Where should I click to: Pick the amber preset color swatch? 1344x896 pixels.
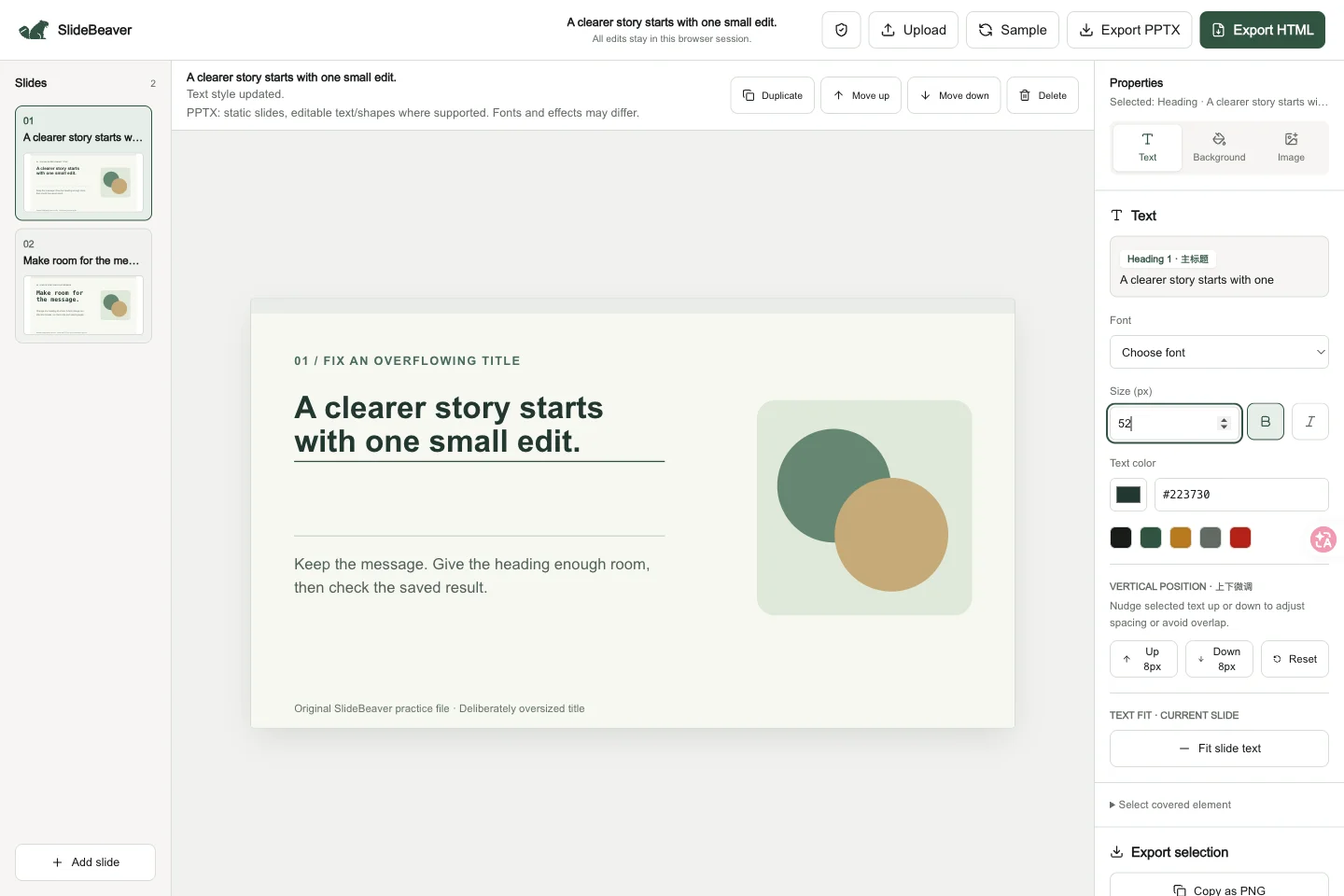point(1181,538)
